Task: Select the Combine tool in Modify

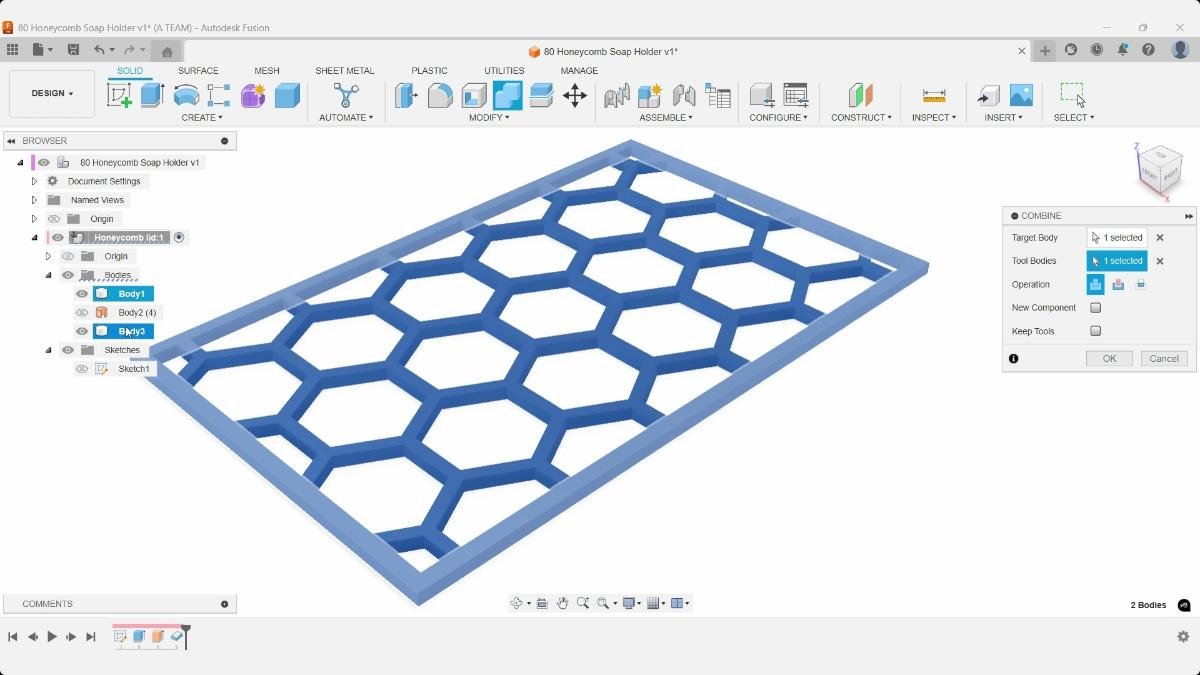Action: pos(507,95)
